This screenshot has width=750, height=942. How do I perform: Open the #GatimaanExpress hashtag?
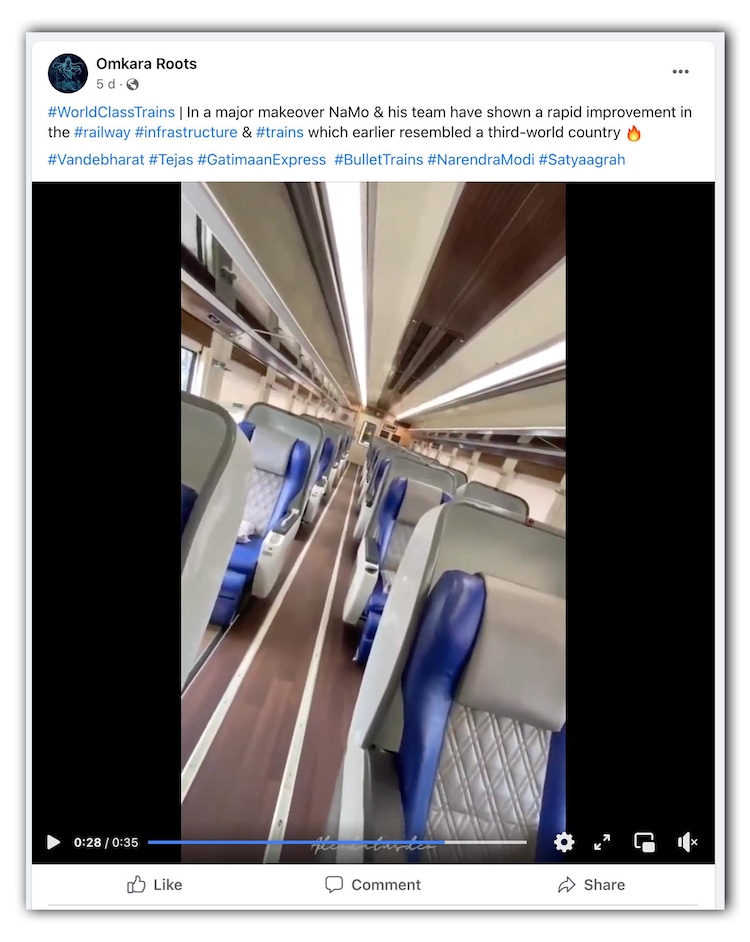261,160
